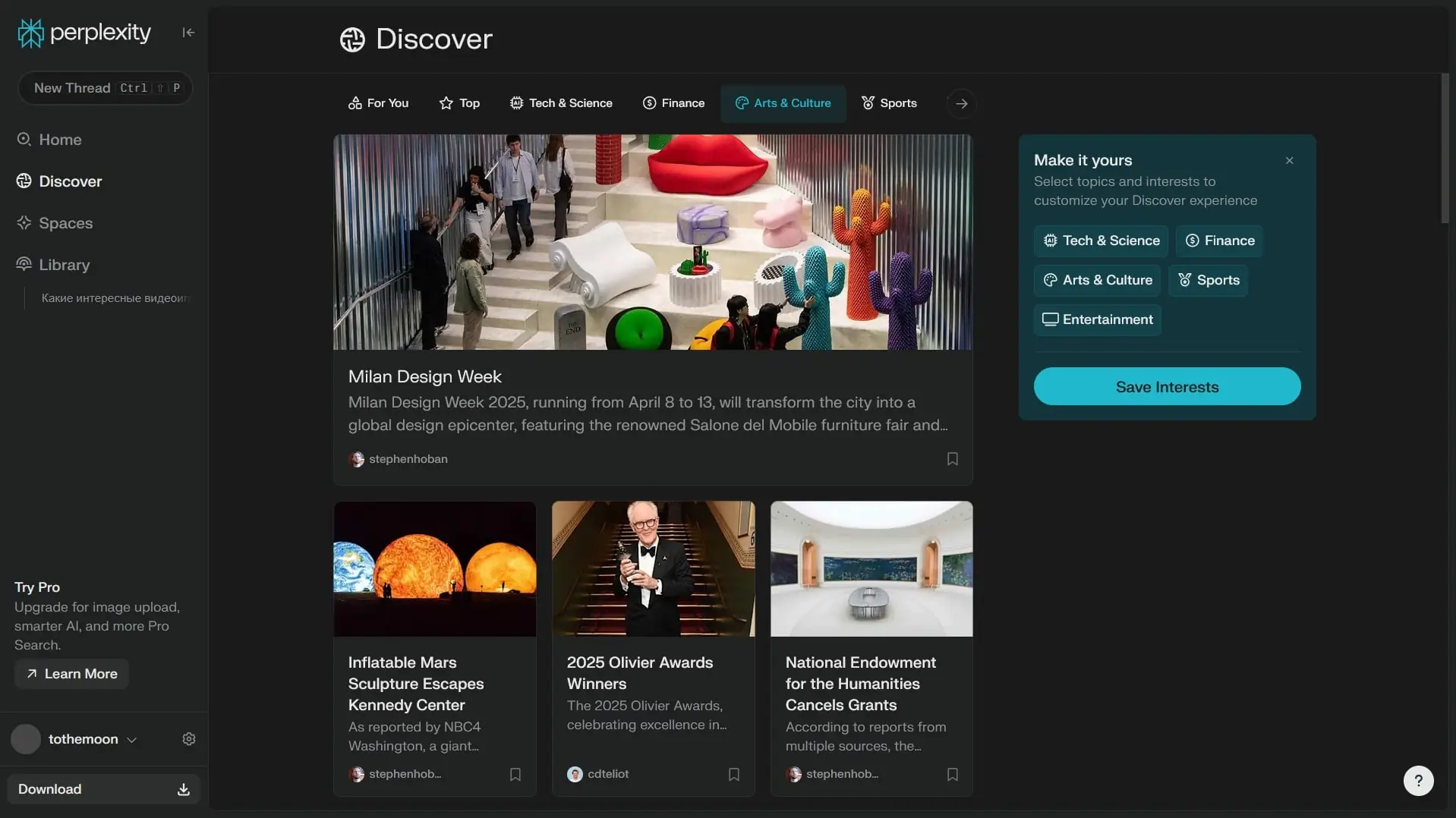The height and width of the screenshot is (818, 1456).
Task: Bookmark the 2025 Olivier Awards Winners card
Action: 733,774
